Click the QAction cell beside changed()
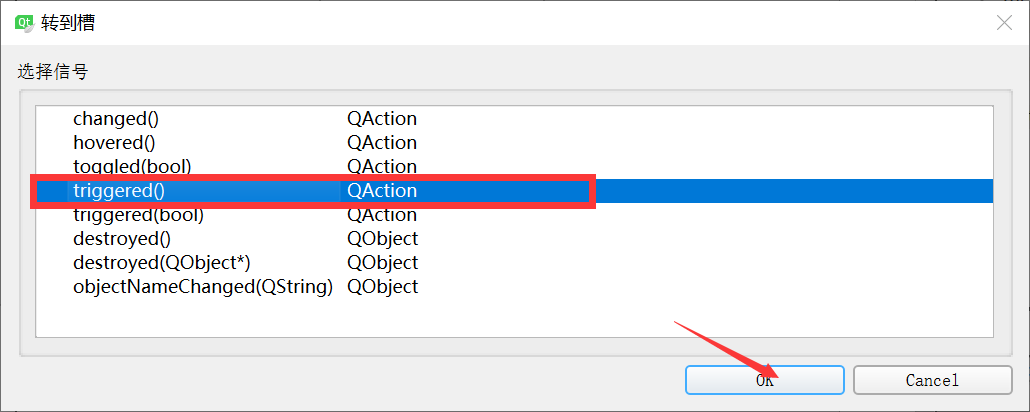Screen dimensions: 1030x412 click(x=382, y=119)
